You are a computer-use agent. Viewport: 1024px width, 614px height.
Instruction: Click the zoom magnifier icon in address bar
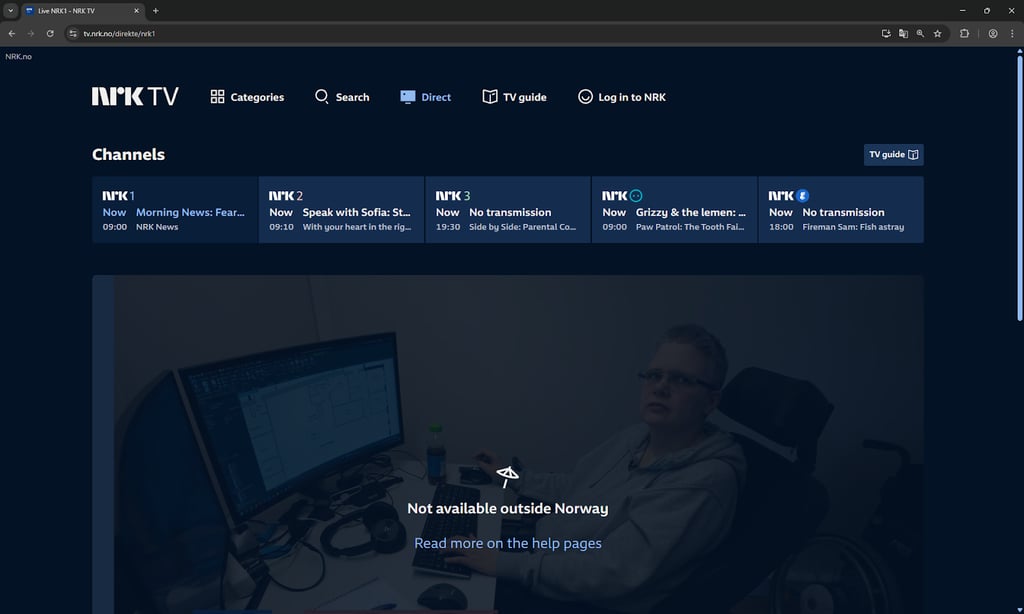coord(920,33)
